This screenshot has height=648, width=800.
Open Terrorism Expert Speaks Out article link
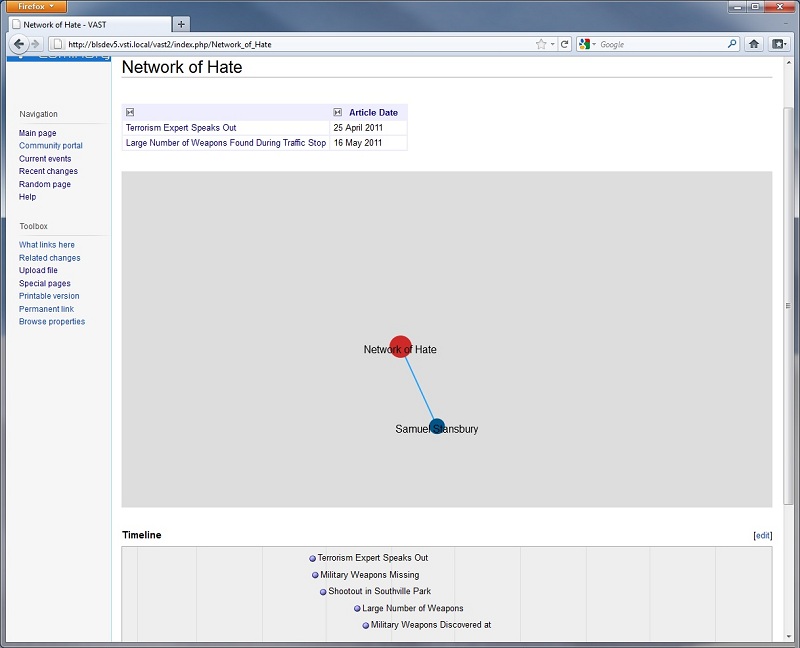click(181, 128)
